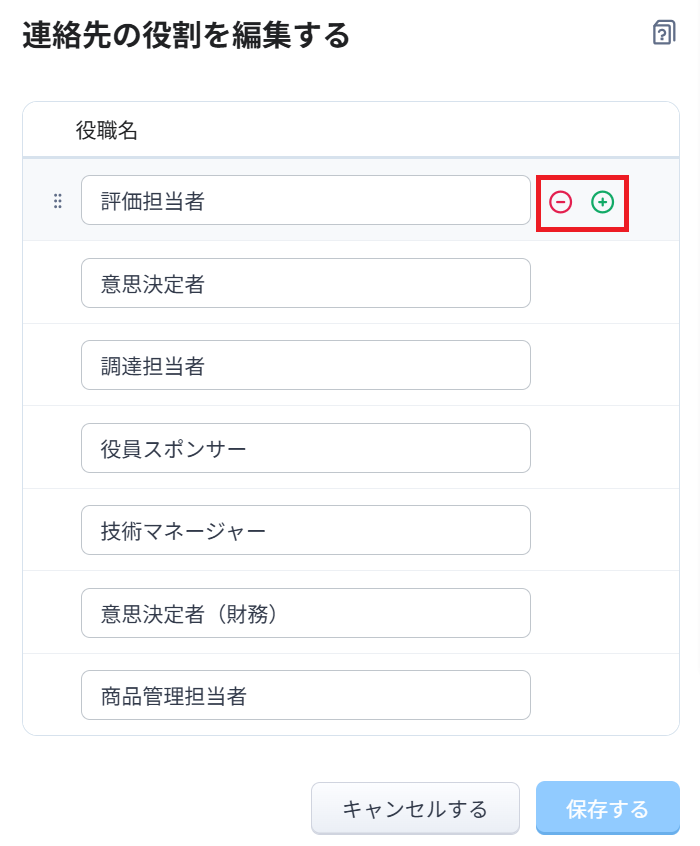700x846 pixels.
Task: Remove the 評価担当者 role with minus icon
Action: 561,202
